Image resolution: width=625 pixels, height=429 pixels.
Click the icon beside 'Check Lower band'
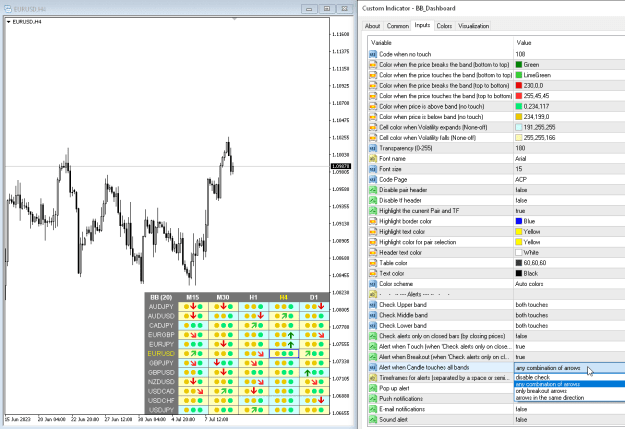(x=373, y=326)
